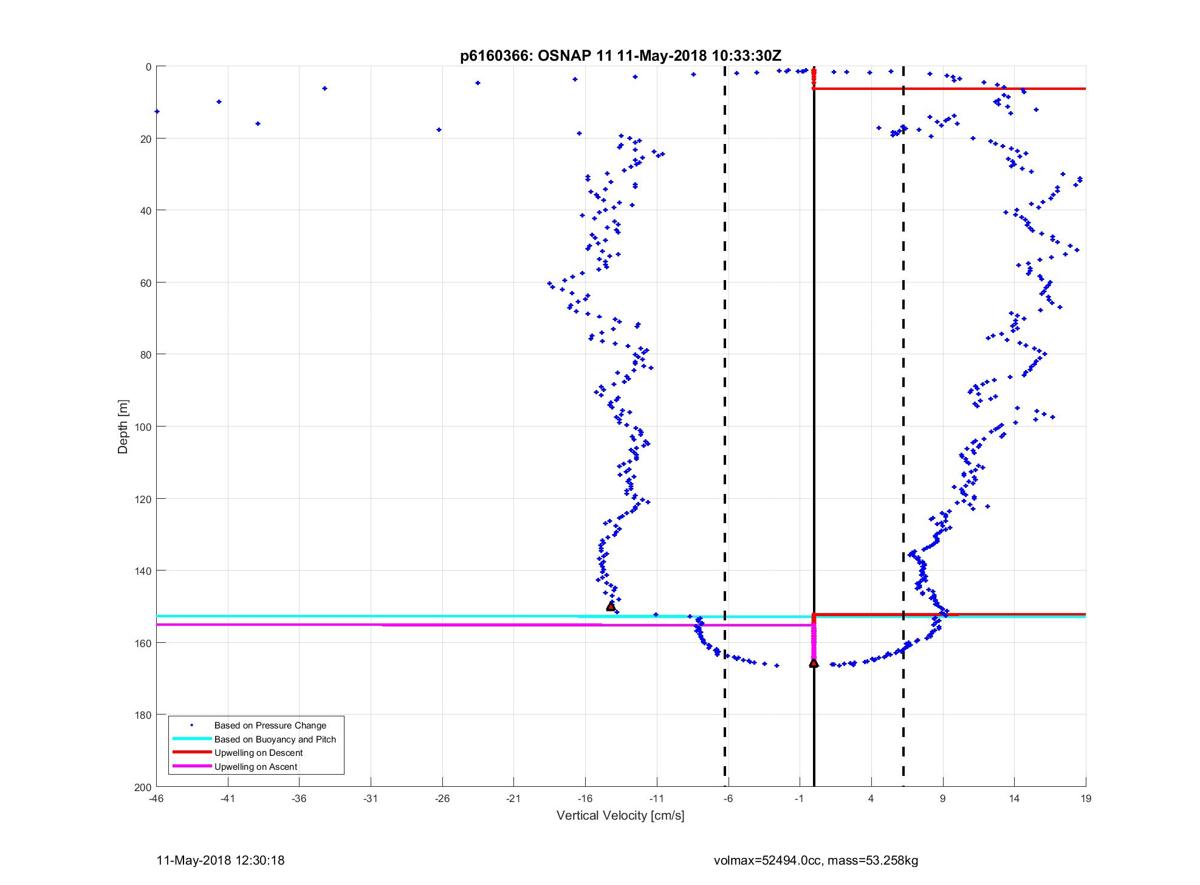Click the depth-axis tick label '100'
This screenshot has width=1200, height=885.
(x=142, y=427)
